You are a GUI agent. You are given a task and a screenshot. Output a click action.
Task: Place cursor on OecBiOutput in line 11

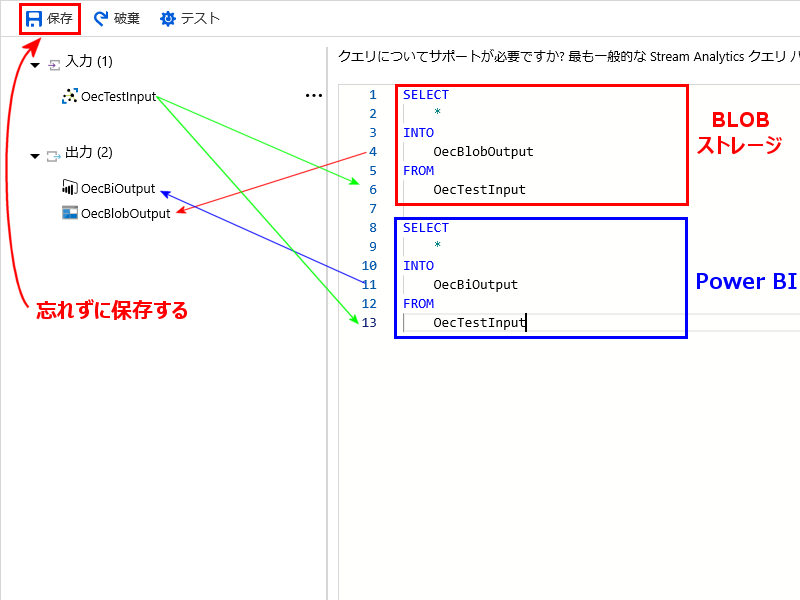tap(476, 285)
